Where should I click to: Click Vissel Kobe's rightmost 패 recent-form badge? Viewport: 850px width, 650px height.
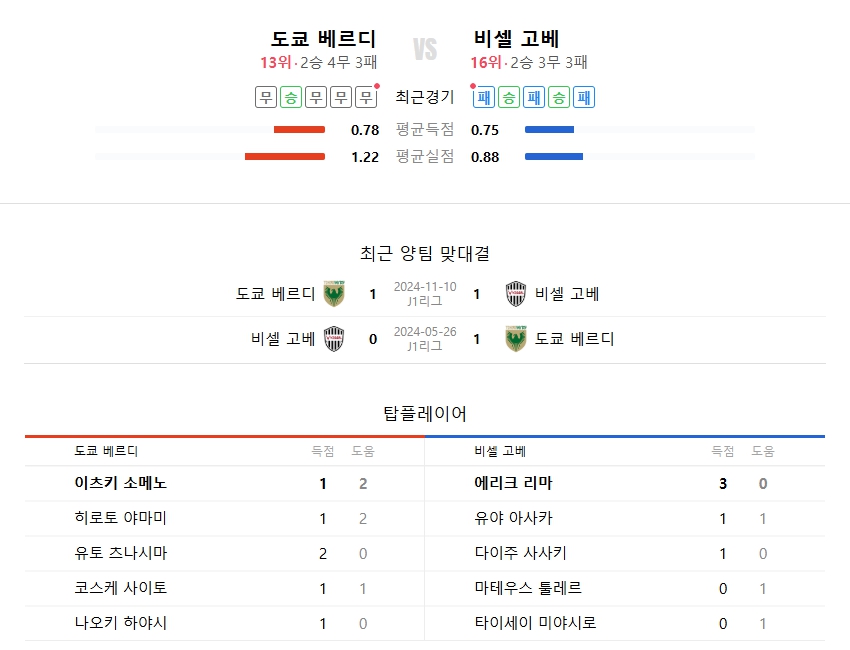point(585,97)
